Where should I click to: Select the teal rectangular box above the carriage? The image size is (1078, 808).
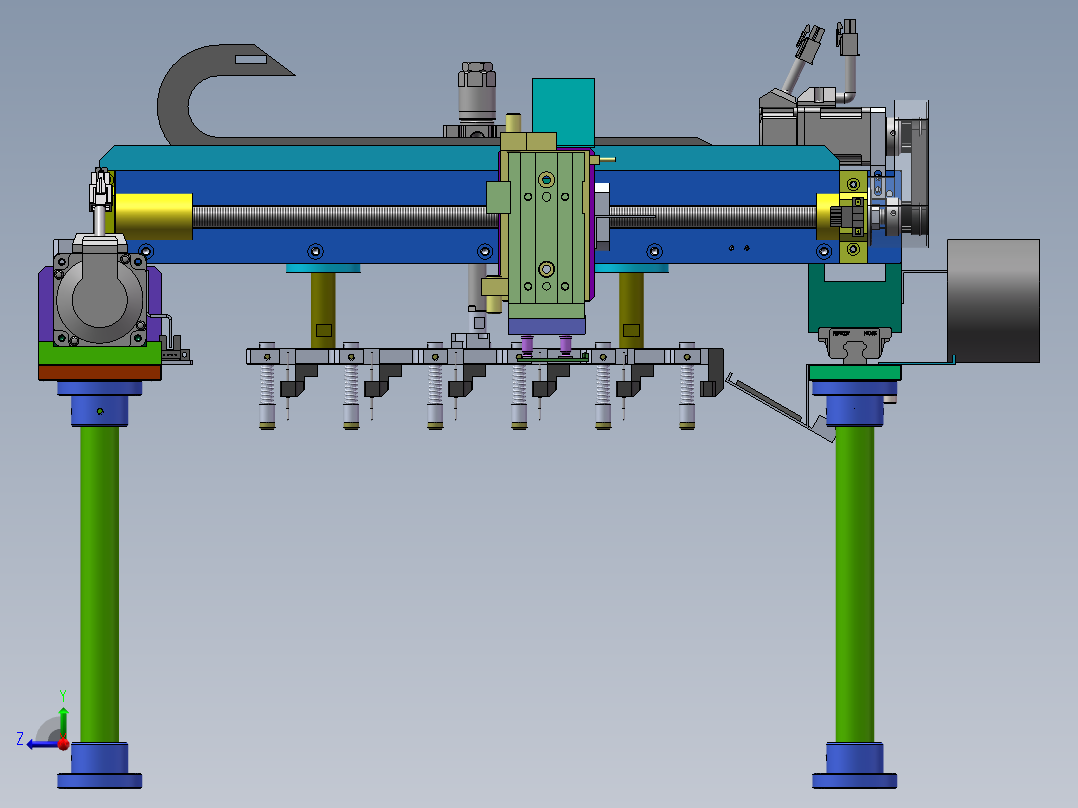coord(563,111)
